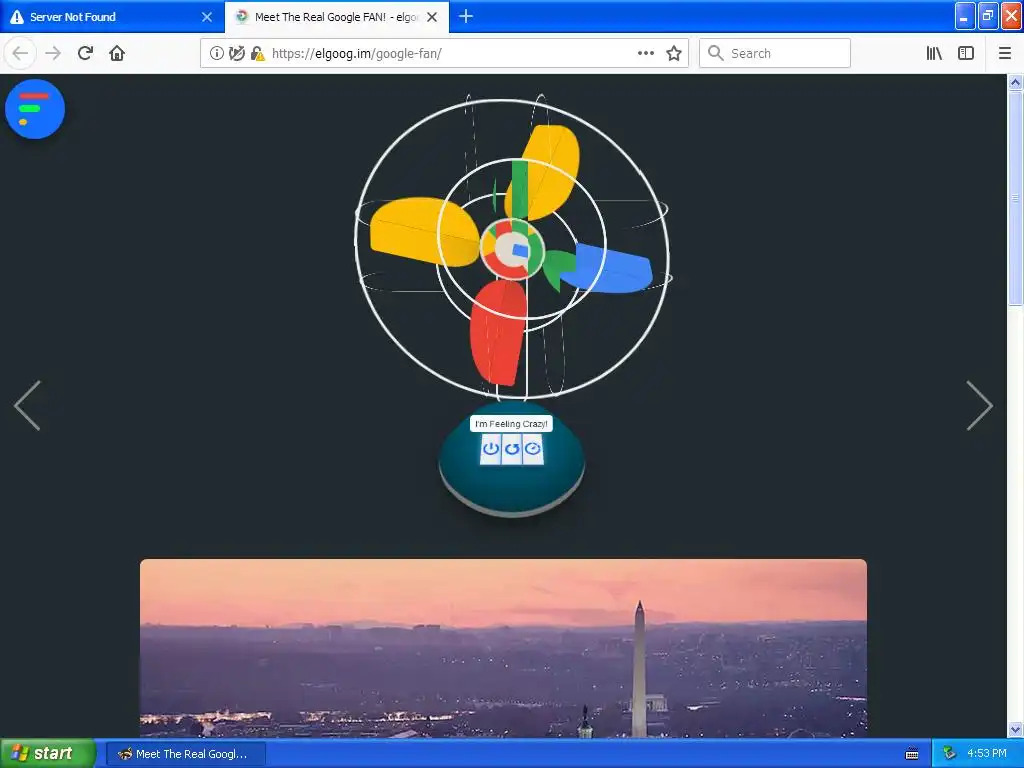Image resolution: width=1024 pixels, height=768 pixels.
Task: Click the browser Back arrow
Action: coord(20,54)
